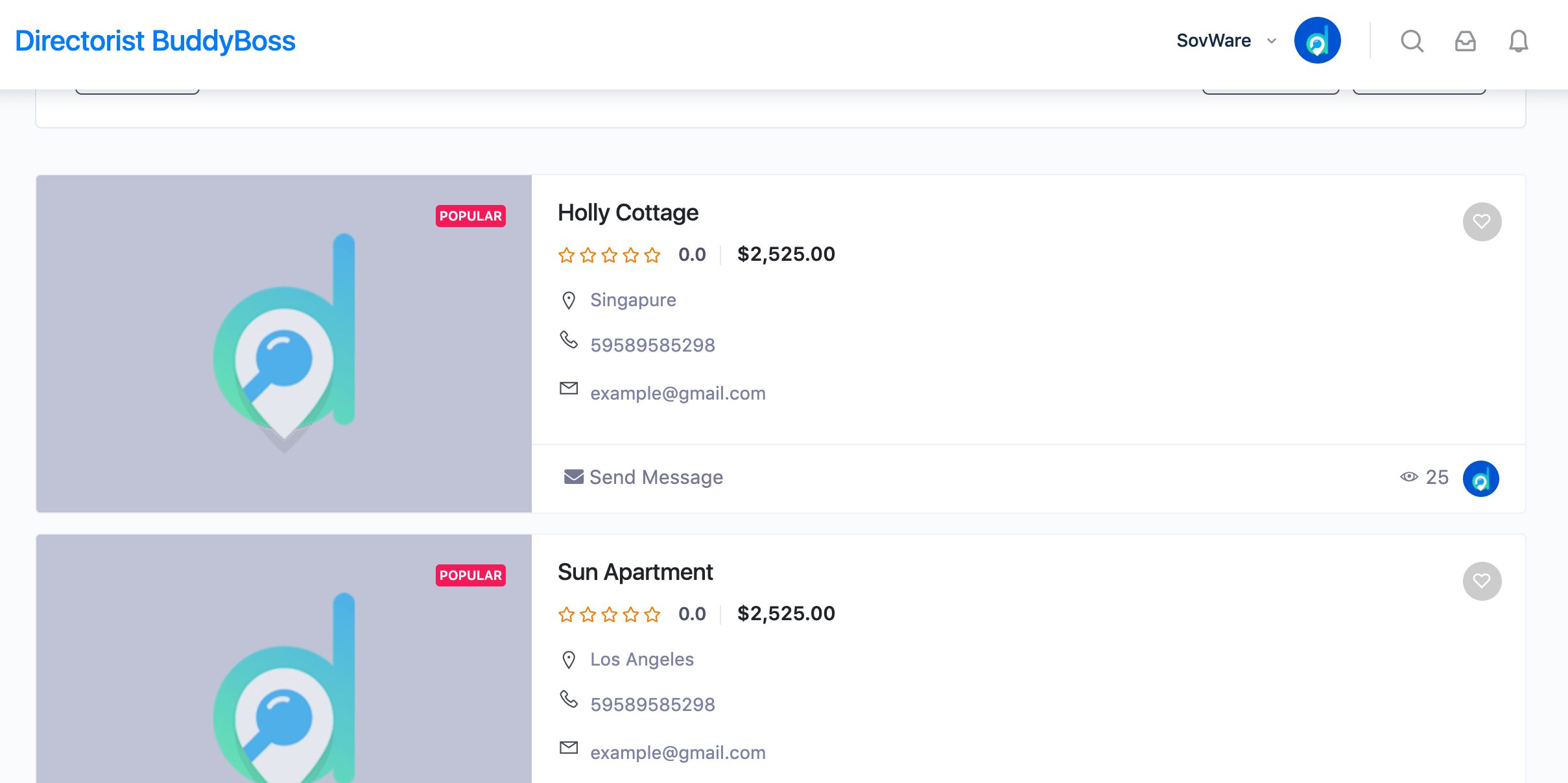Click the SovWare profile avatar
The width and height of the screenshot is (1568, 783).
pyautogui.click(x=1317, y=40)
